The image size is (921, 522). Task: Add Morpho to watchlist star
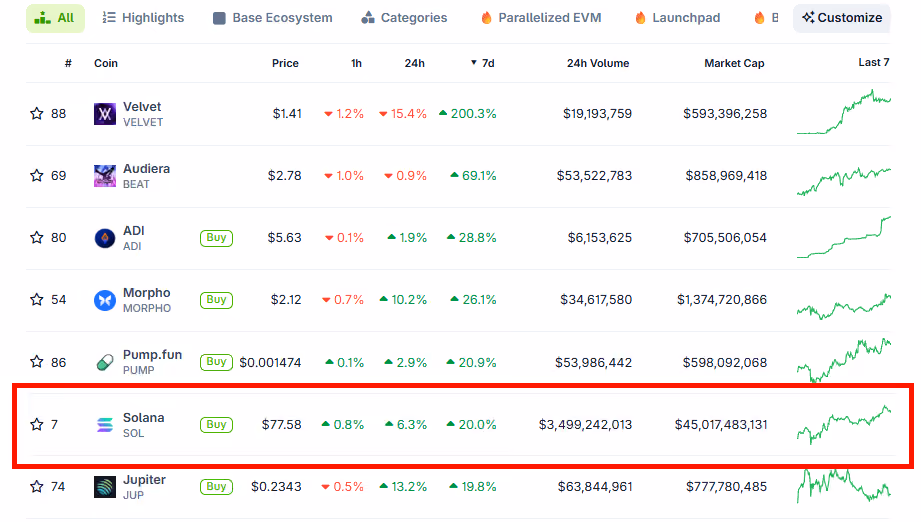[x=36, y=299]
